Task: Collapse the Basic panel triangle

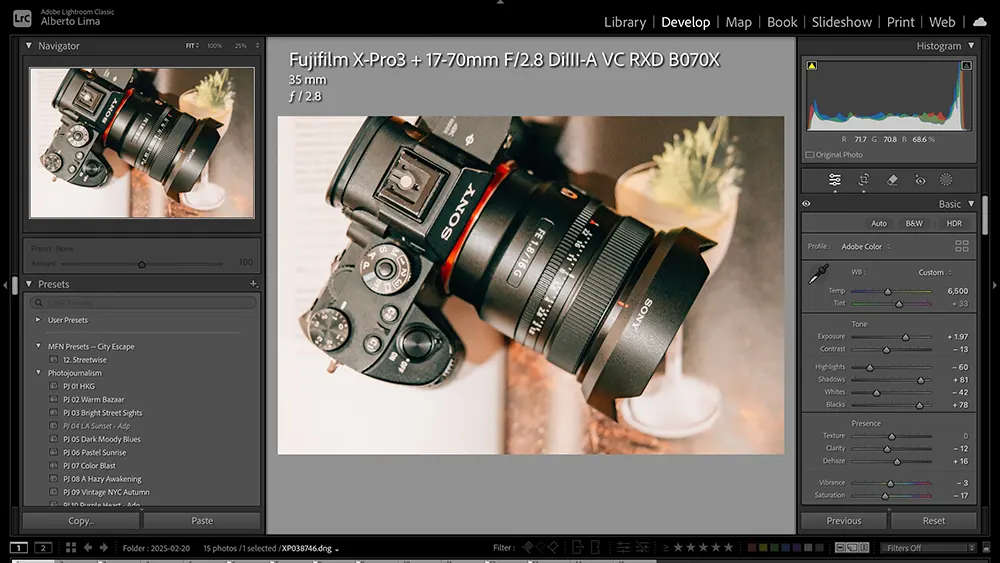Action: [x=971, y=204]
